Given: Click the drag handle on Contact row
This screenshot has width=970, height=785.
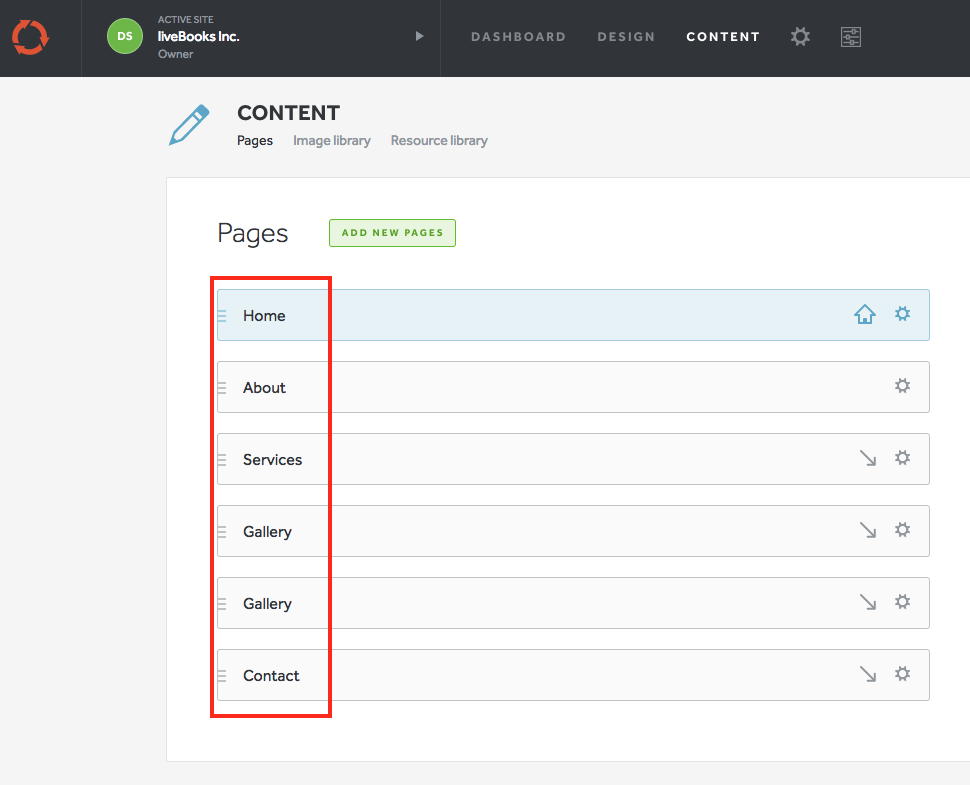Looking at the screenshot, I should click(x=222, y=676).
